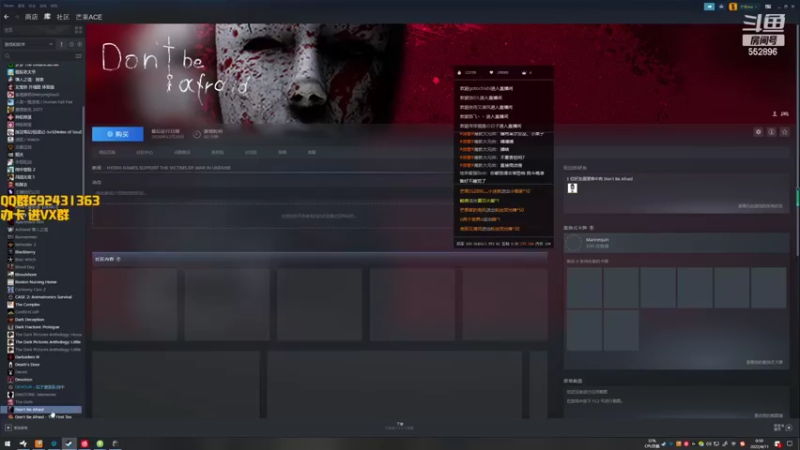The width and height of the screenshot is (800, 450).
Task: Click the library search field
Action: pos(38,56)
